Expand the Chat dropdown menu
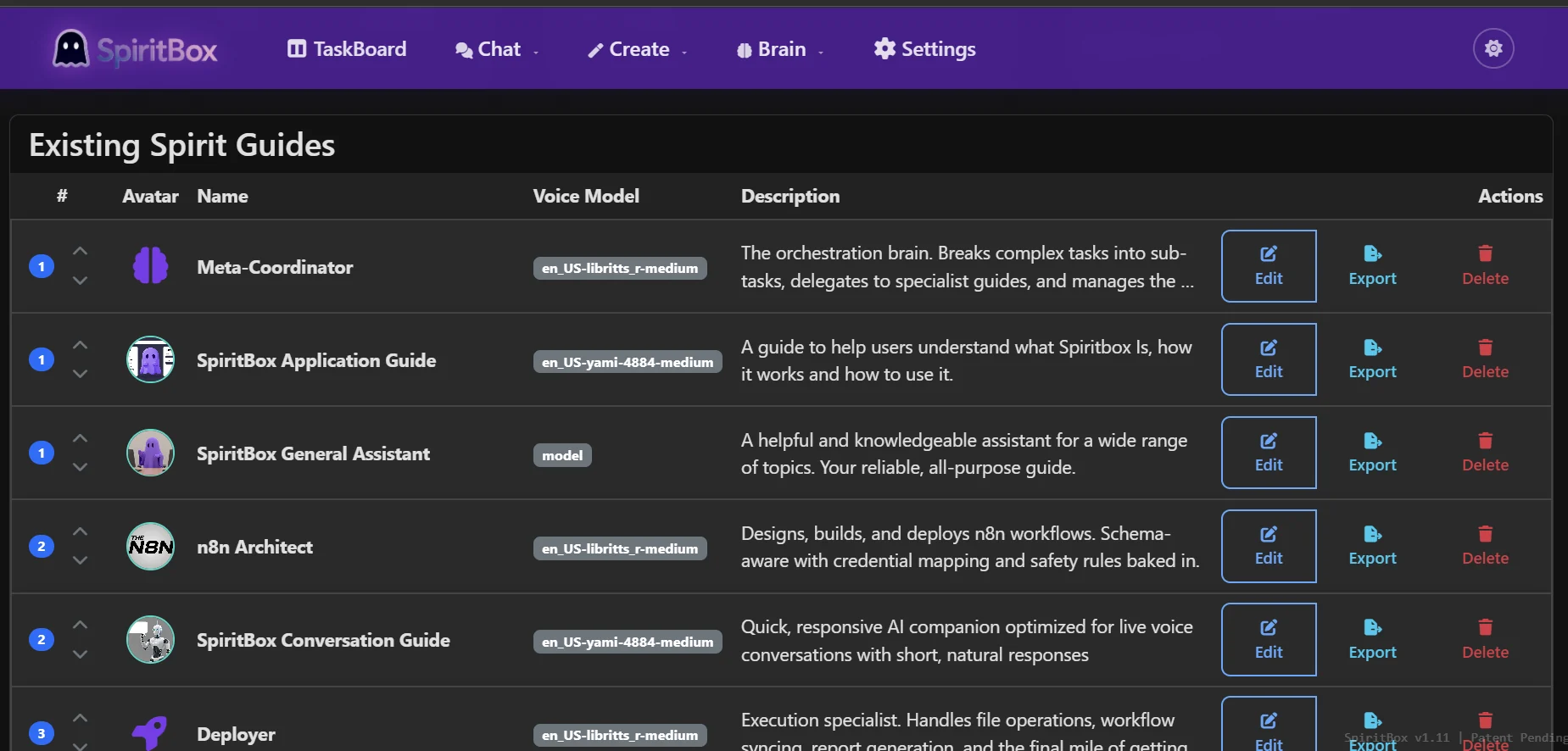The width and height of the screenshot is (1568, 751). pyautogui.click(x=497, y=49)
